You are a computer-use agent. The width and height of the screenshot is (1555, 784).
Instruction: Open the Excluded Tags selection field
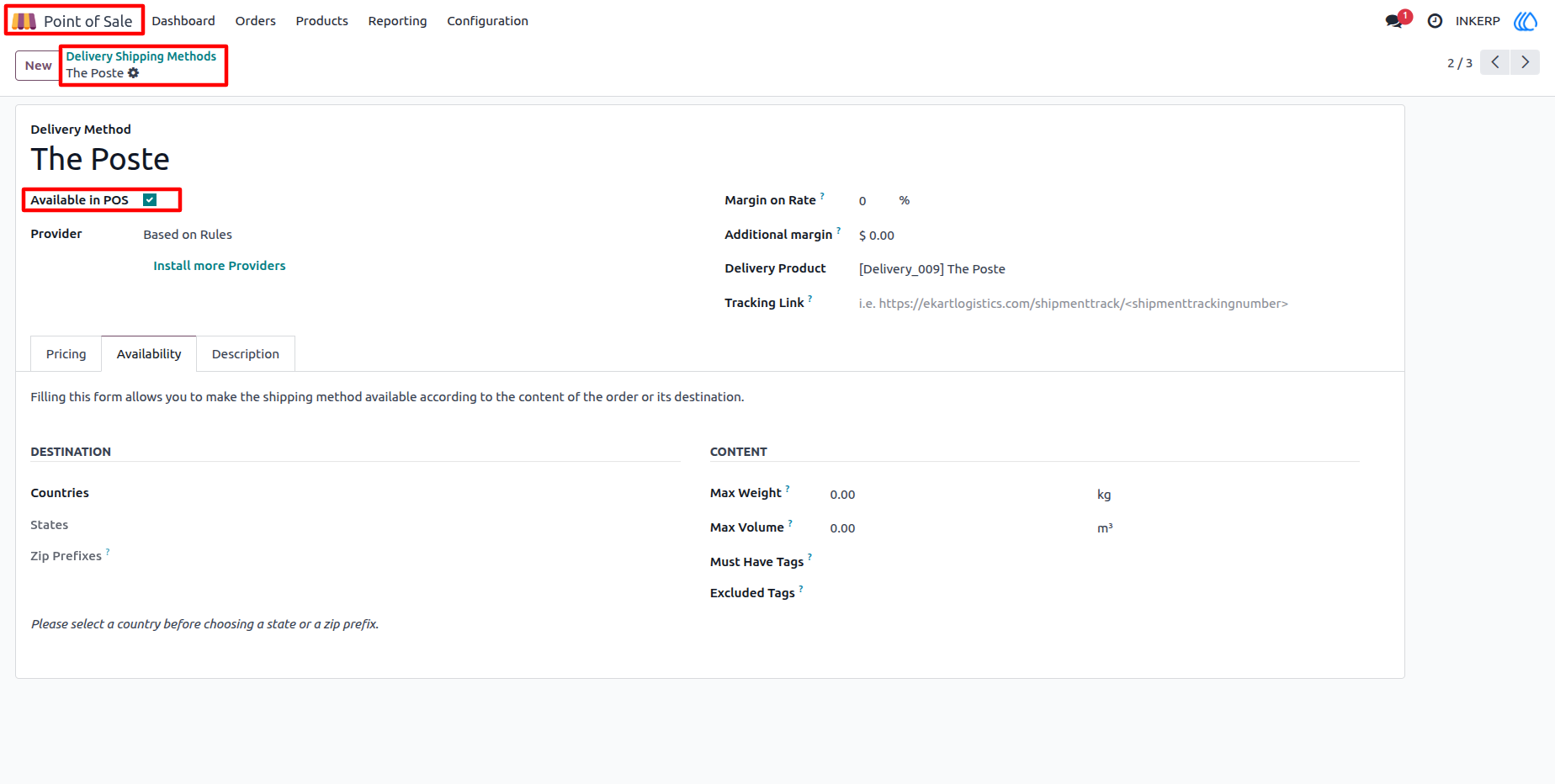coord(1094,593)
